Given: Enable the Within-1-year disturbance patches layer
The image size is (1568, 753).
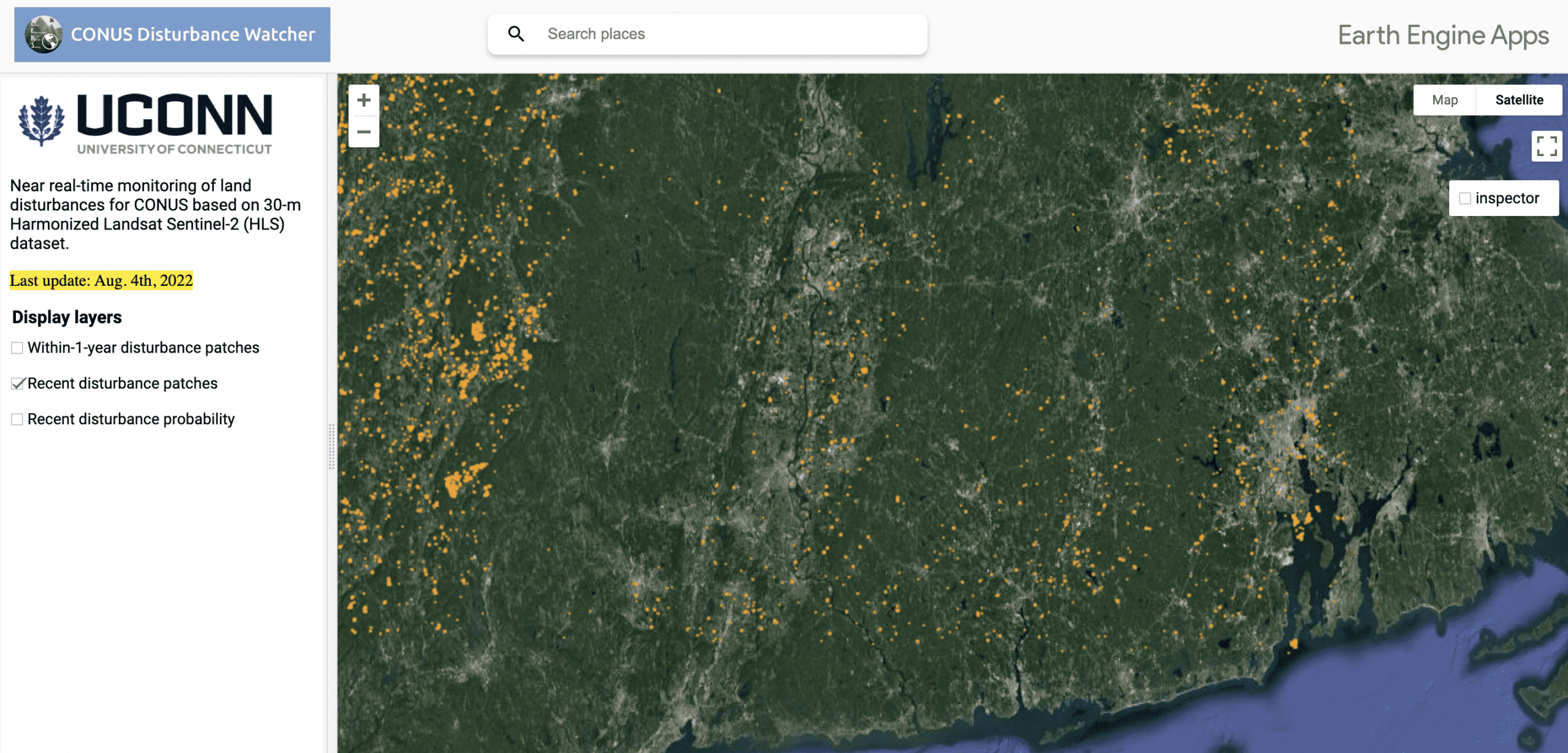Looking at the screenshot, I should coord(17,347).
